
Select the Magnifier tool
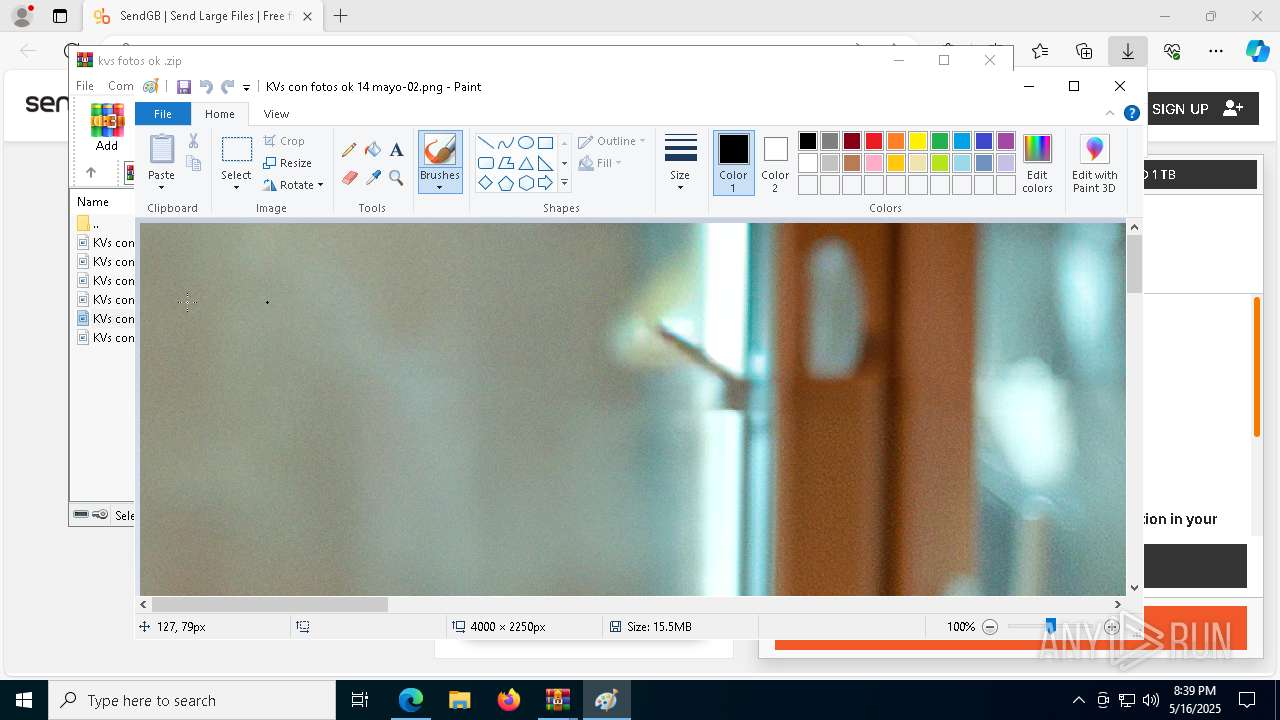point(396,178)
